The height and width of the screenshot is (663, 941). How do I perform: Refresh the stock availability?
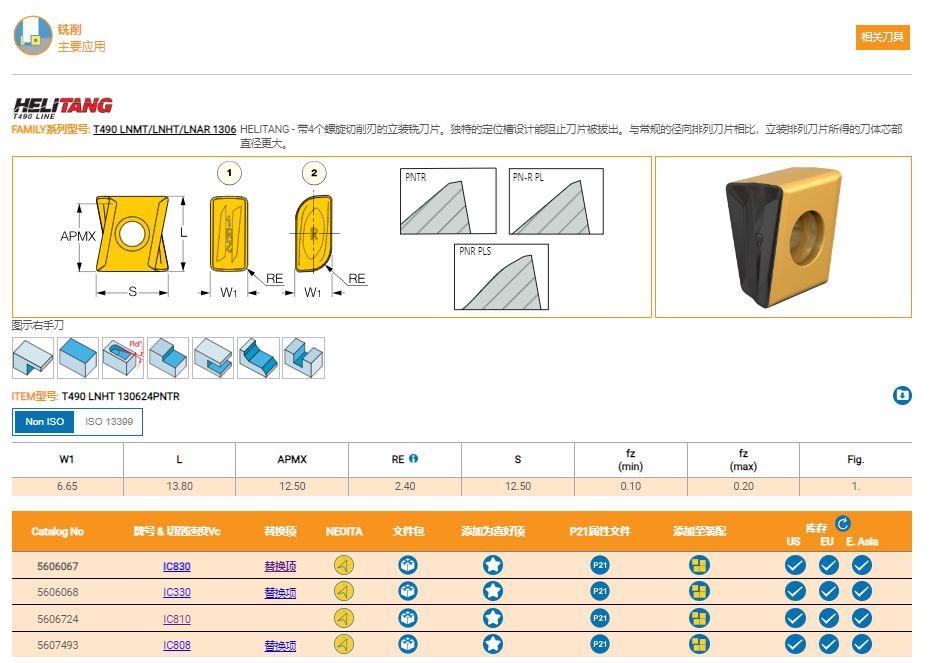pyautogui.click(x=843, y=523)
